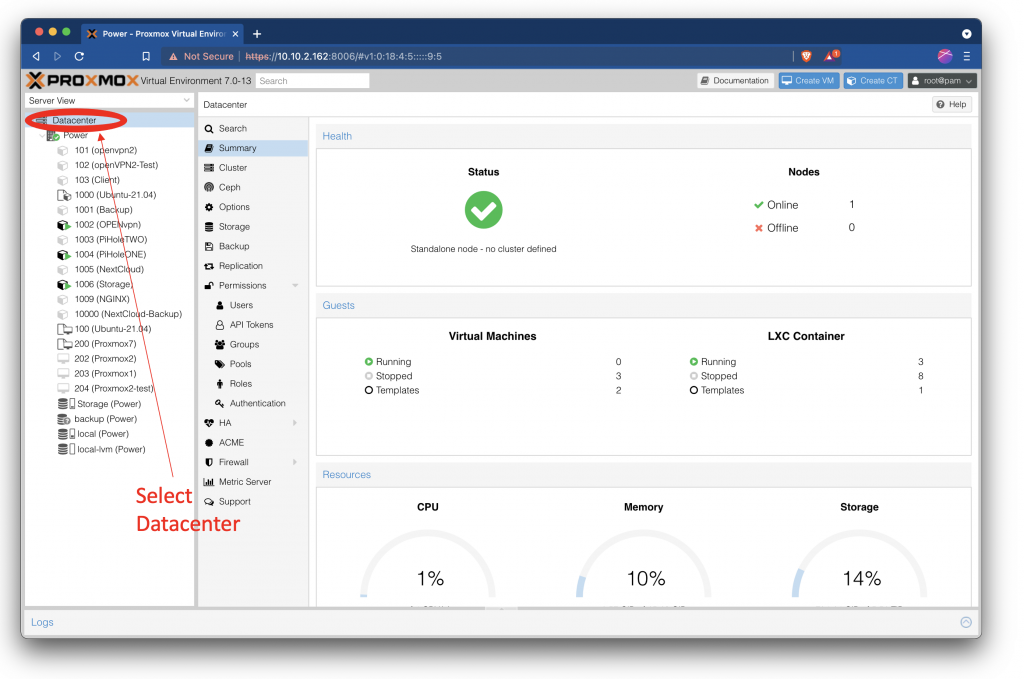Click the Brave Shields lion icon

(x=806, y=56)
